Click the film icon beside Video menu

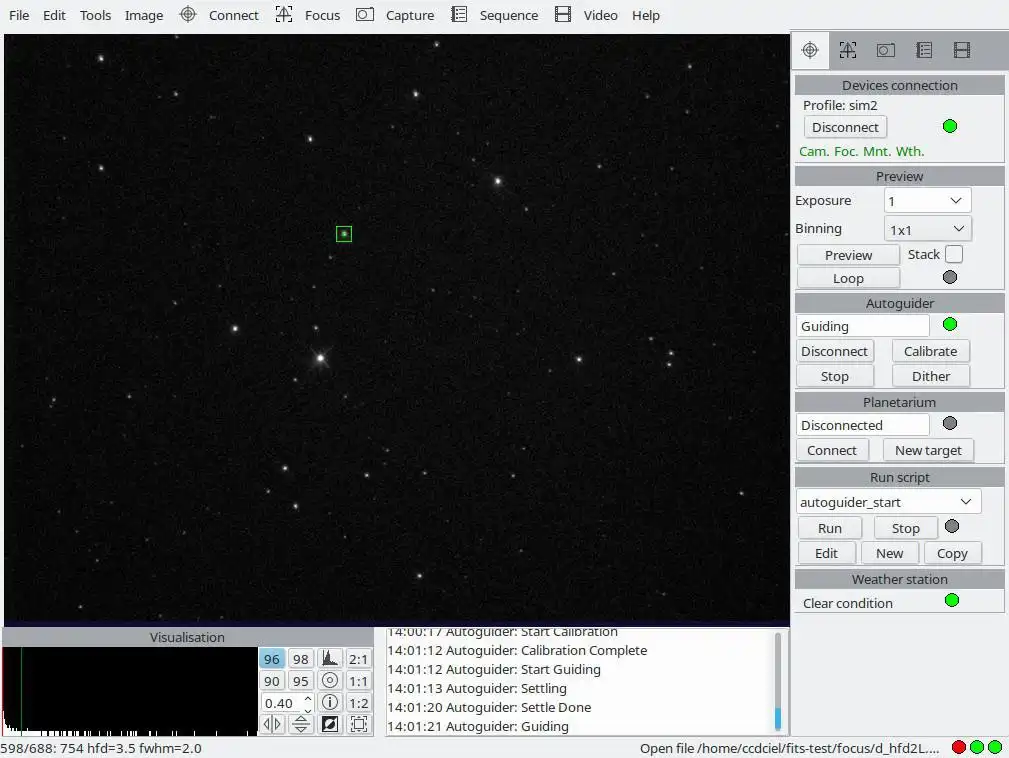(563, 14)
